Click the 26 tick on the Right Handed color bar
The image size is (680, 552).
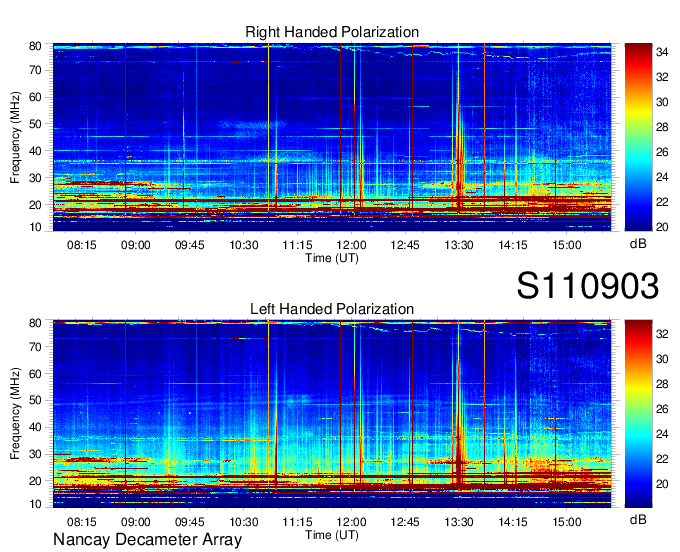point(662,152)
